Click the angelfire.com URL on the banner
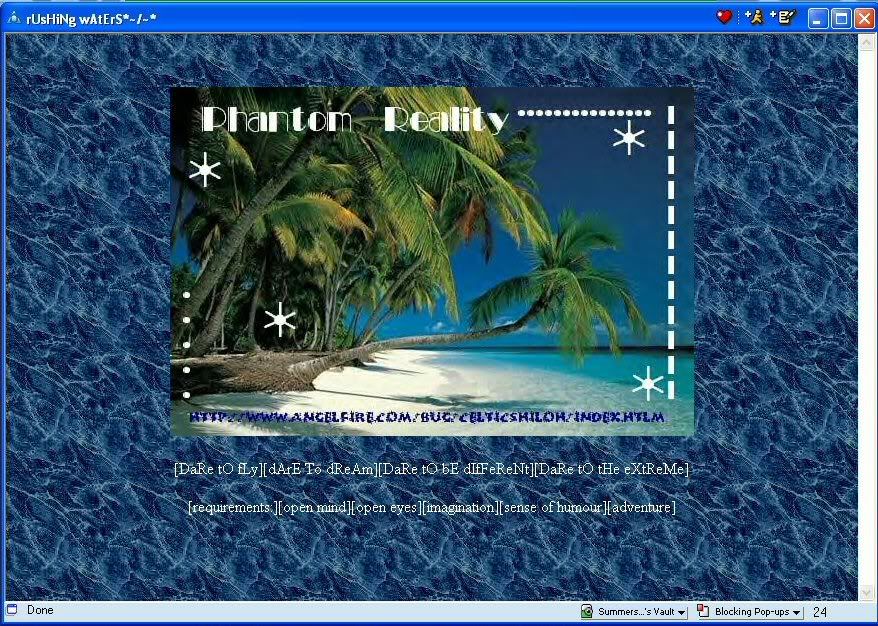Image resolution: width=878 pixels, height=626 pixels. point(427,417)
